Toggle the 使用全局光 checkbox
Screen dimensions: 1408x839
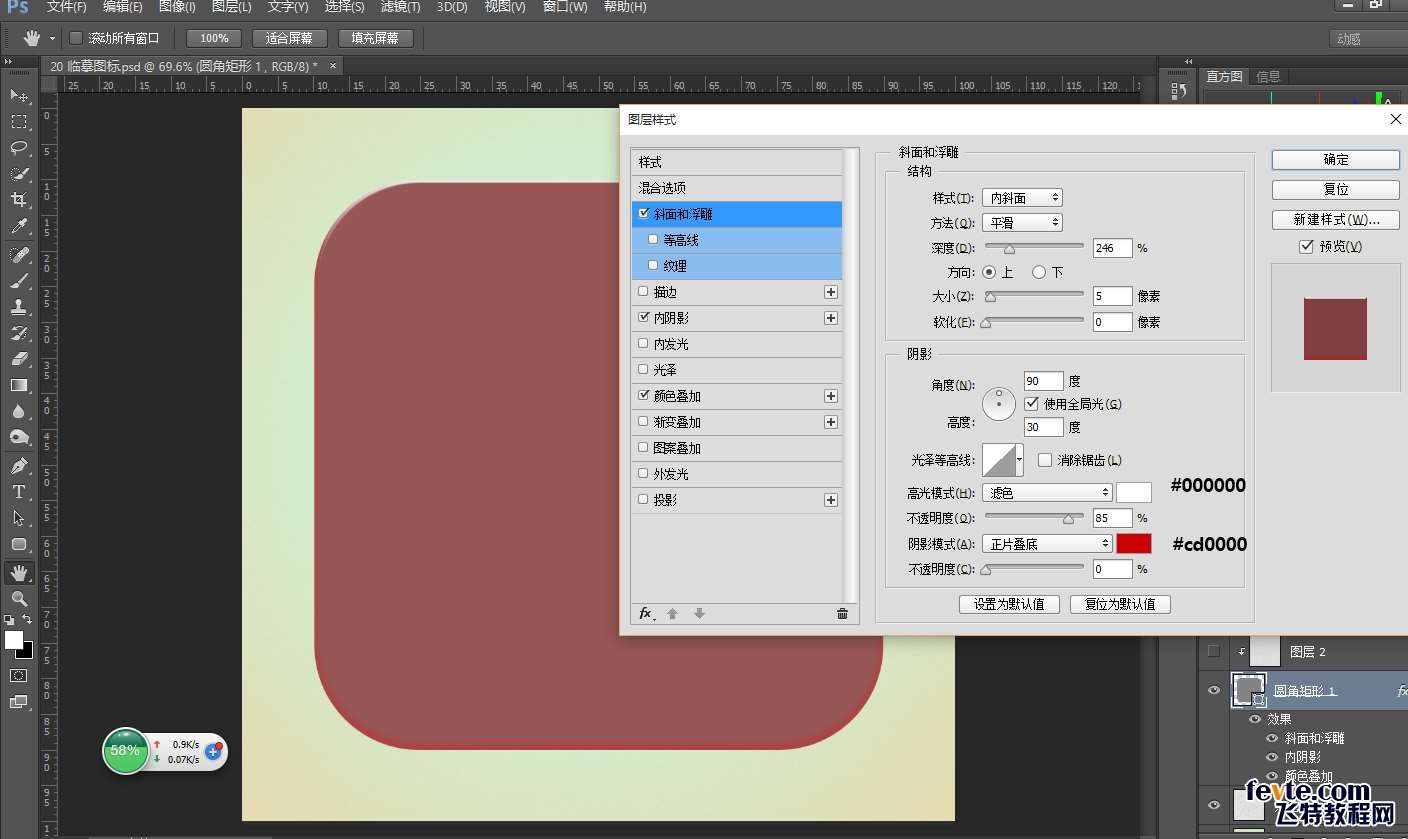tap(1032, 404)
